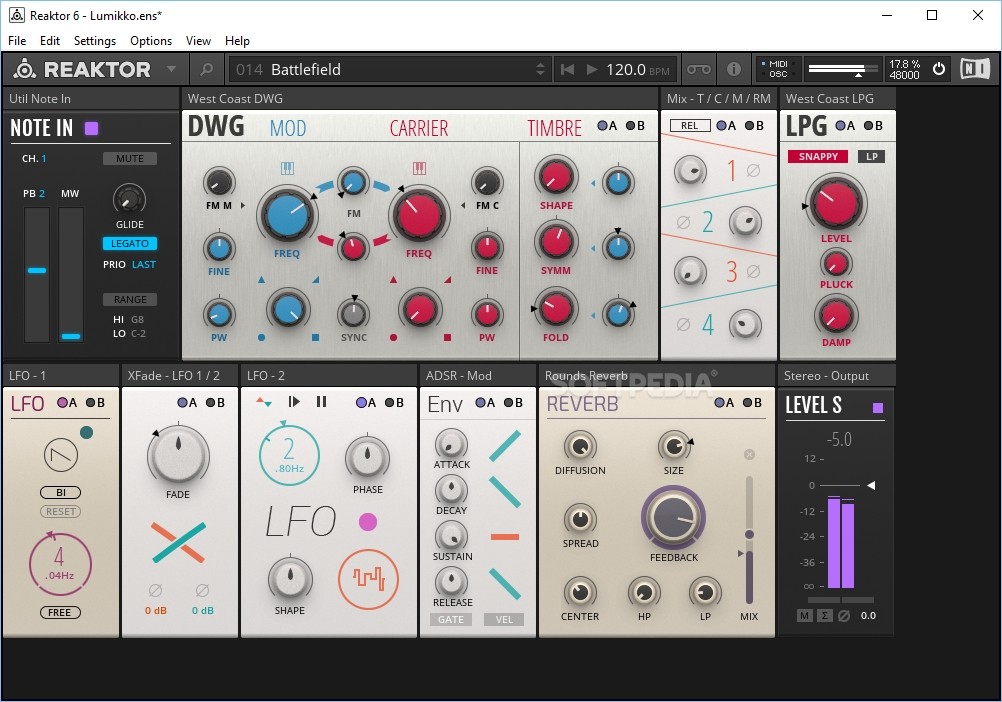1002x702 pixels.
Task: Click the MUTE button in Note In
Action: coord(130,158)
